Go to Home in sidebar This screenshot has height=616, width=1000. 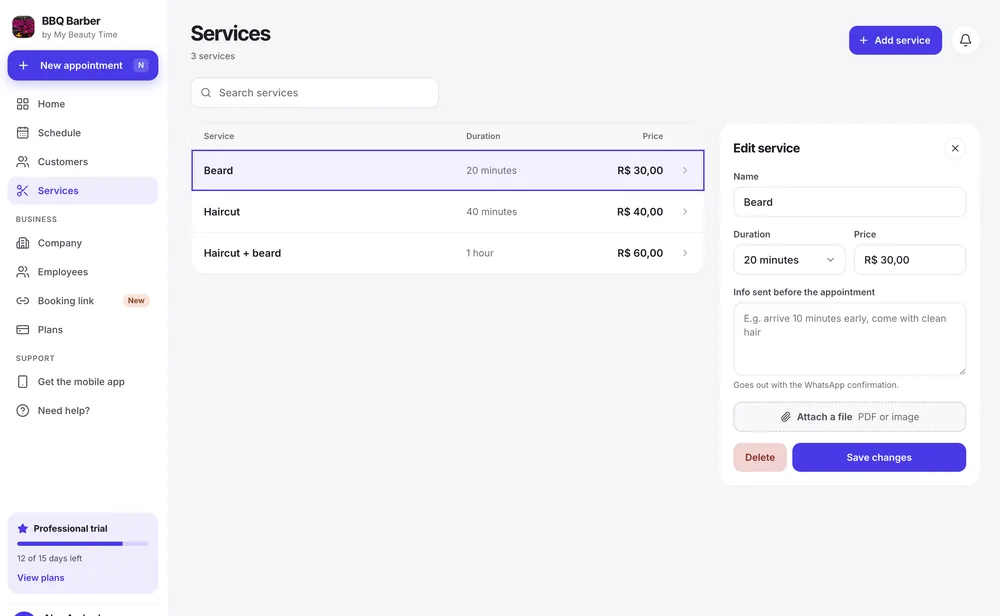point(83,104)
